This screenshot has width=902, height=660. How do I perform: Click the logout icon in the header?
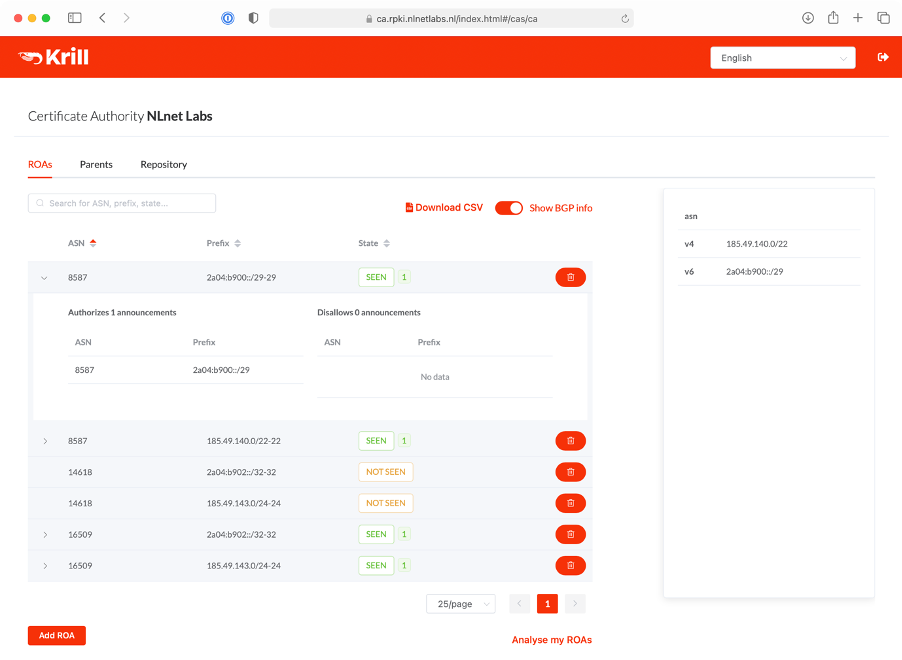click(x=883, y=57)
